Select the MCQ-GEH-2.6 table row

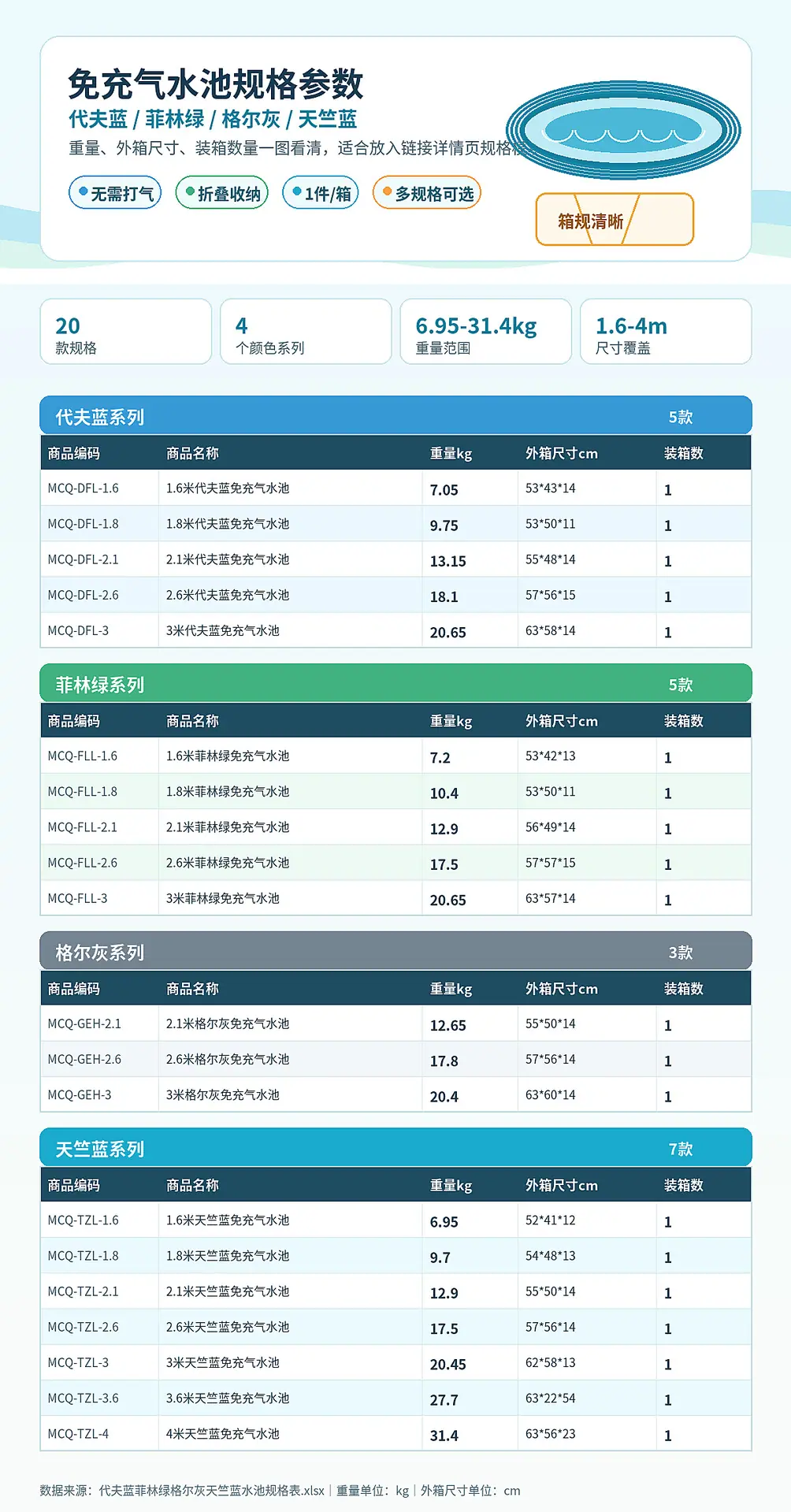coord(395,1060)
